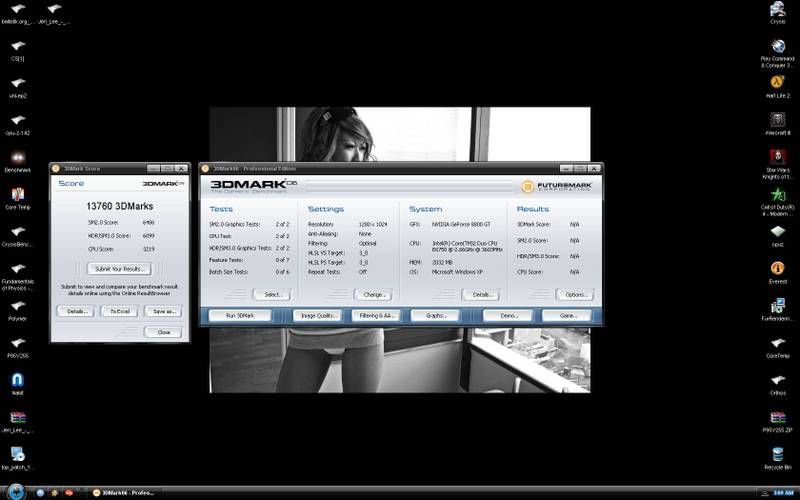Image resolution: width=800 pixels, height=500 pixels.
Task: Click Save as button in Score window
Action: pos(163,311)
